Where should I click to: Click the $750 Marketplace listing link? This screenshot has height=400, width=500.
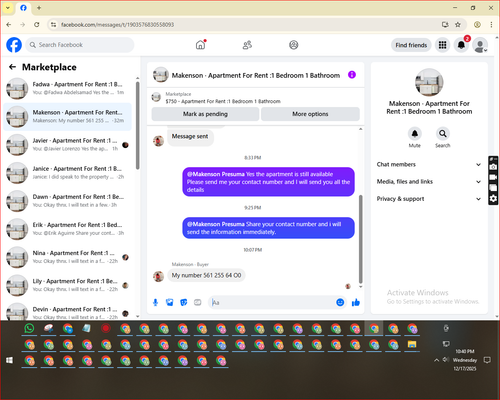[x=223, y=101]
